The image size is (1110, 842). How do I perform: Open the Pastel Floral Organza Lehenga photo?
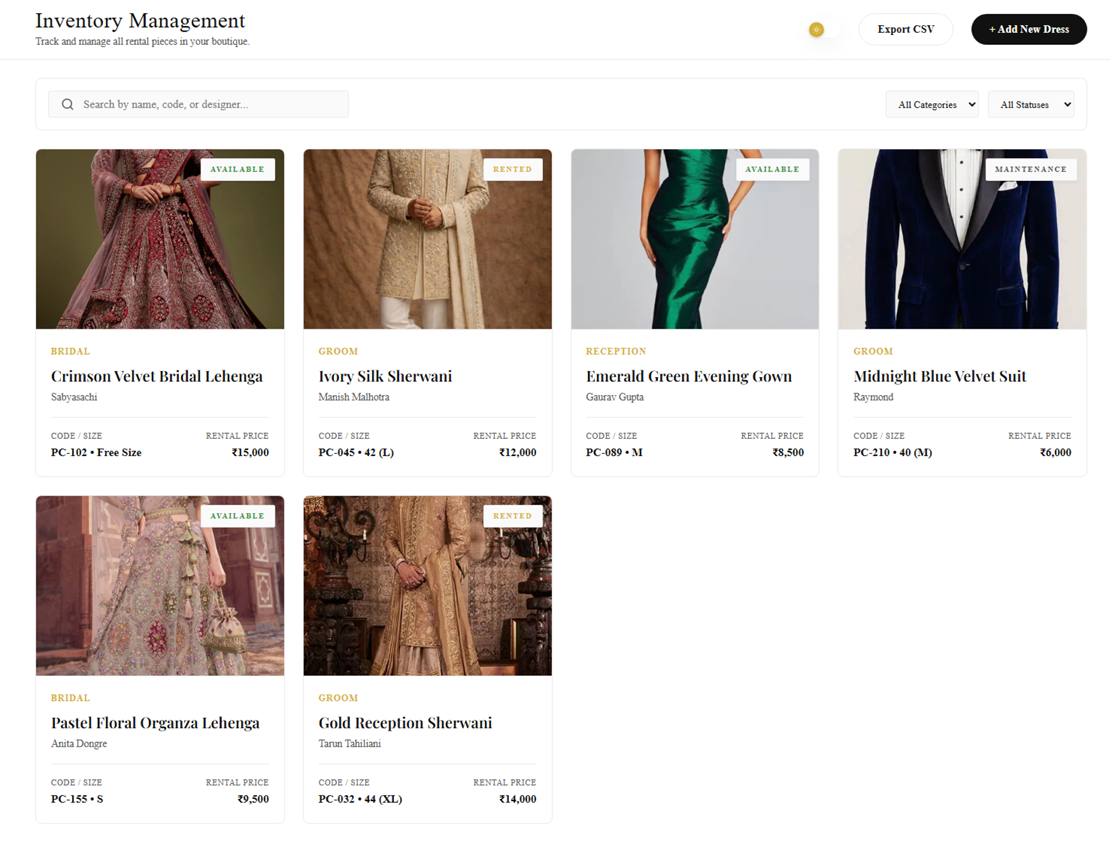pos(160,586)
